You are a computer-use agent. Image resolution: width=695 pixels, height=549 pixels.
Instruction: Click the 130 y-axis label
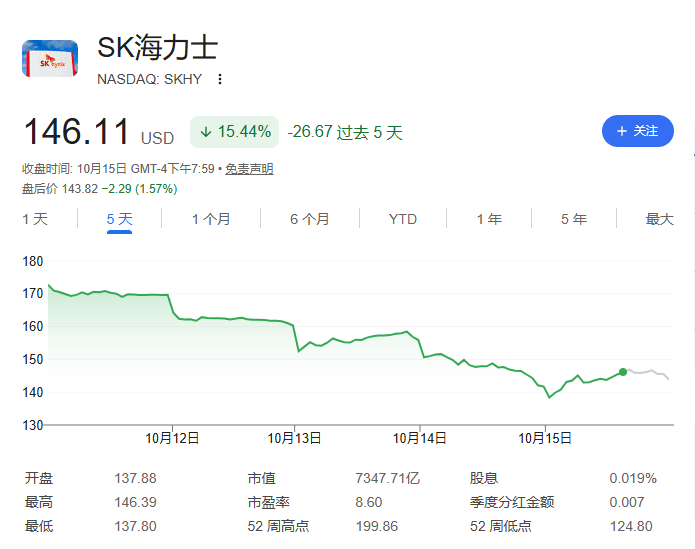click(x=33, y=425)
